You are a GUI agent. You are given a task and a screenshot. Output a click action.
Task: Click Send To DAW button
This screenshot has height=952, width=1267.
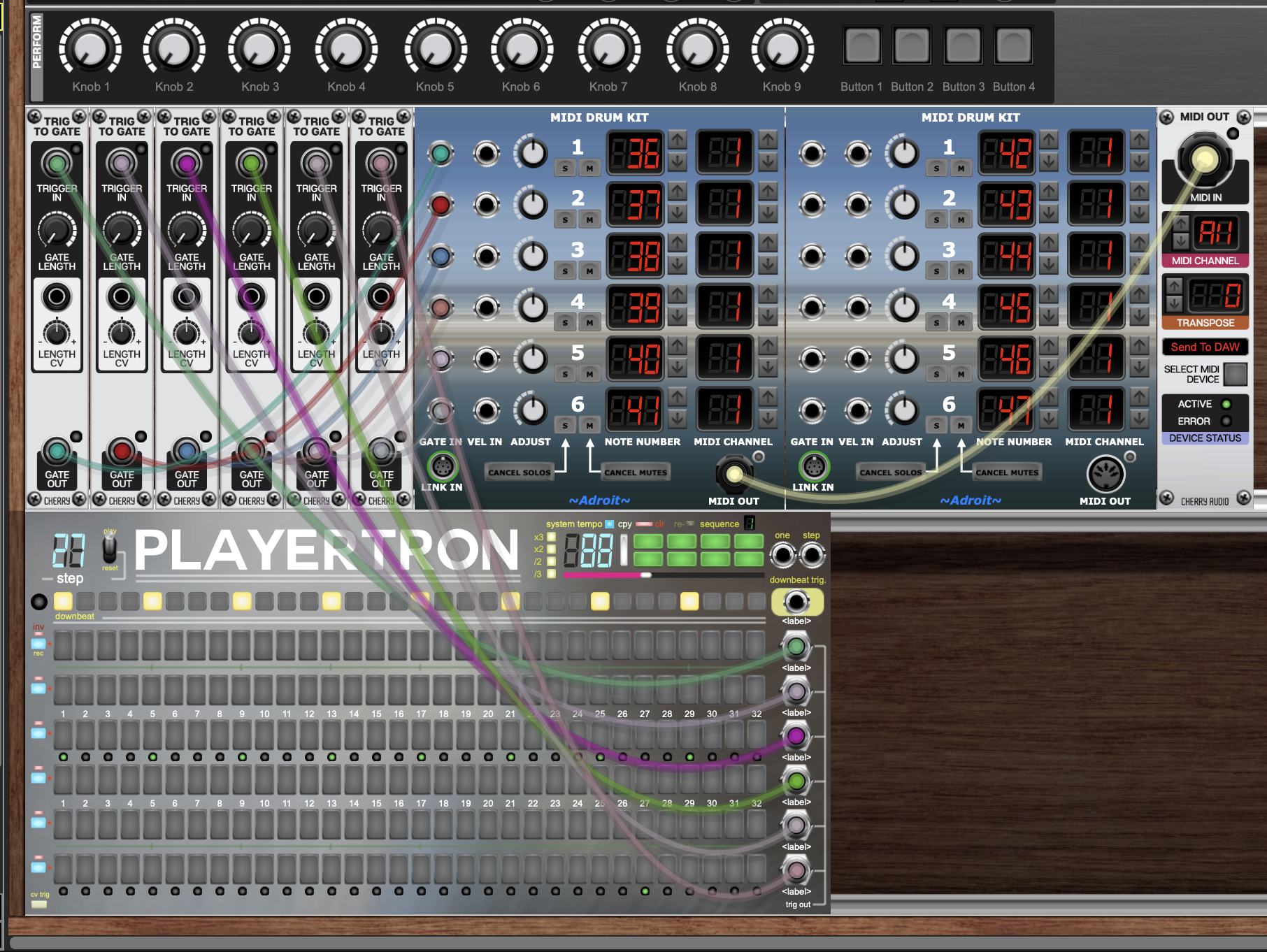[x=1205, y=347]
